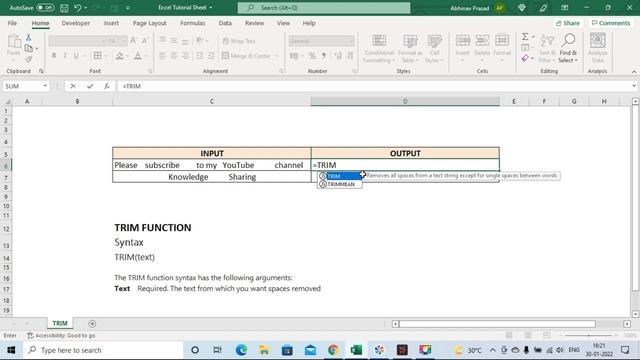Click Merge & Center button
Viewport: 640px width, 360px height.
[246, 56]
